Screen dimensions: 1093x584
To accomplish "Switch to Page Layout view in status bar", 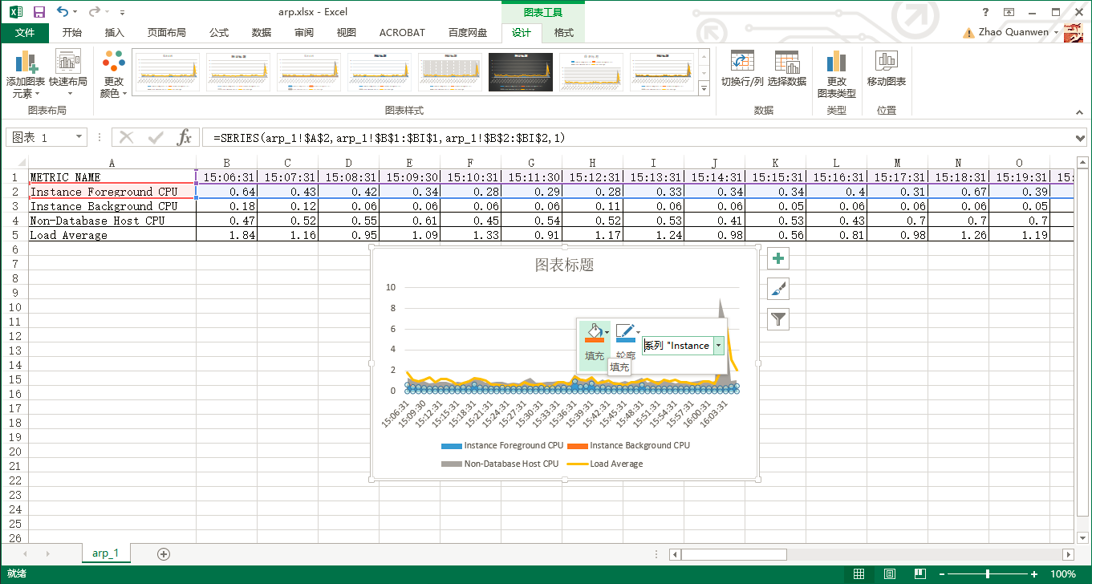I will pos(889,574).
